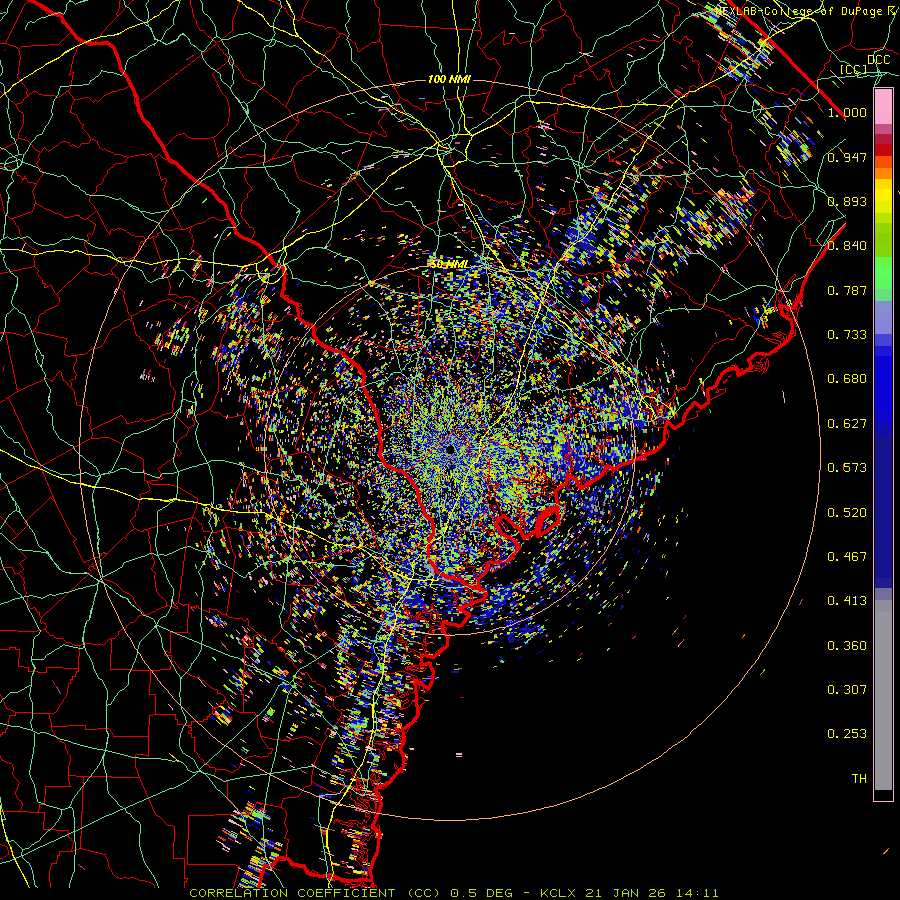The image size is (900, 900).
Task: Click the 0.360 legend value
Action: point(847,645)
